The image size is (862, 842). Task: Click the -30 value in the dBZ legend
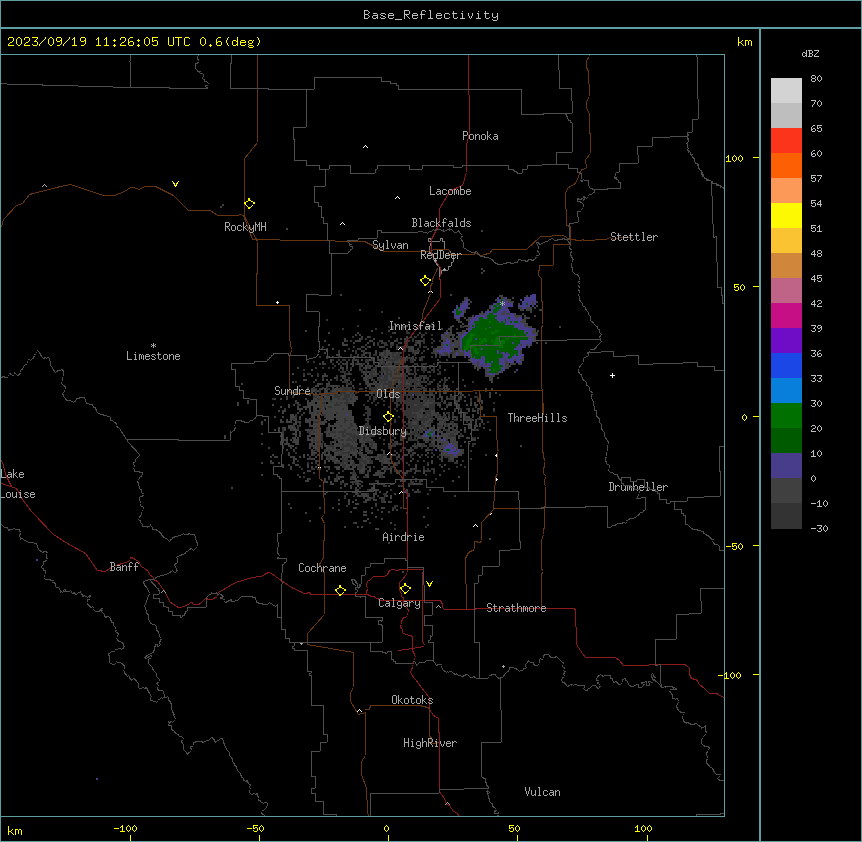click(819, 528)
